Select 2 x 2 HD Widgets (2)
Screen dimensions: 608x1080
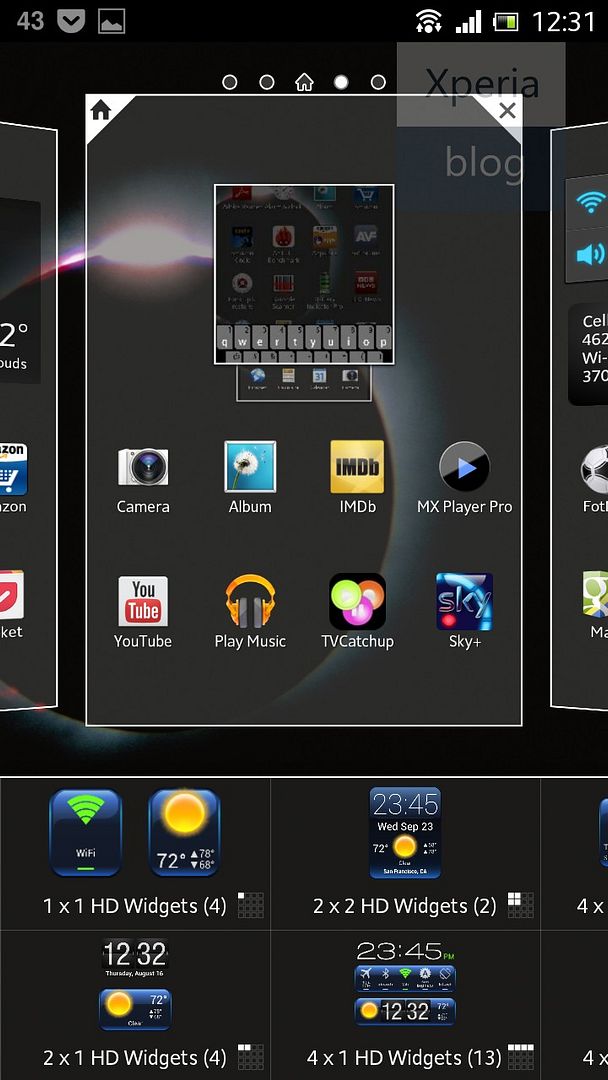coord(405,906)
